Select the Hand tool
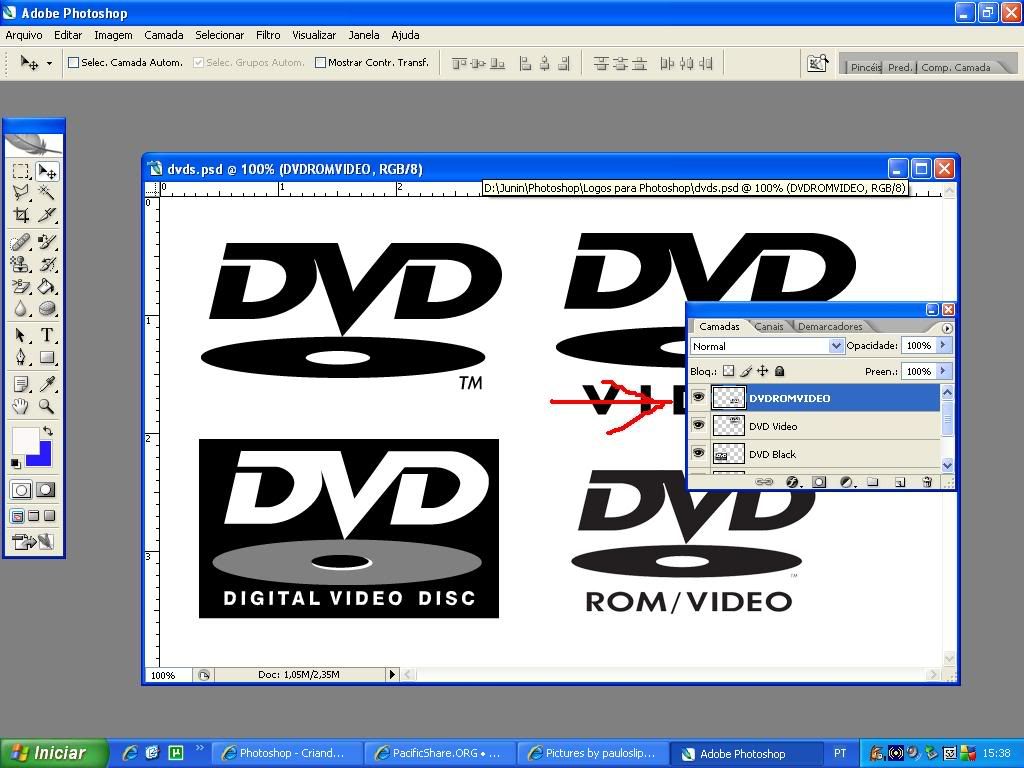Viewport: 1024px width, 768px height. 20,406
